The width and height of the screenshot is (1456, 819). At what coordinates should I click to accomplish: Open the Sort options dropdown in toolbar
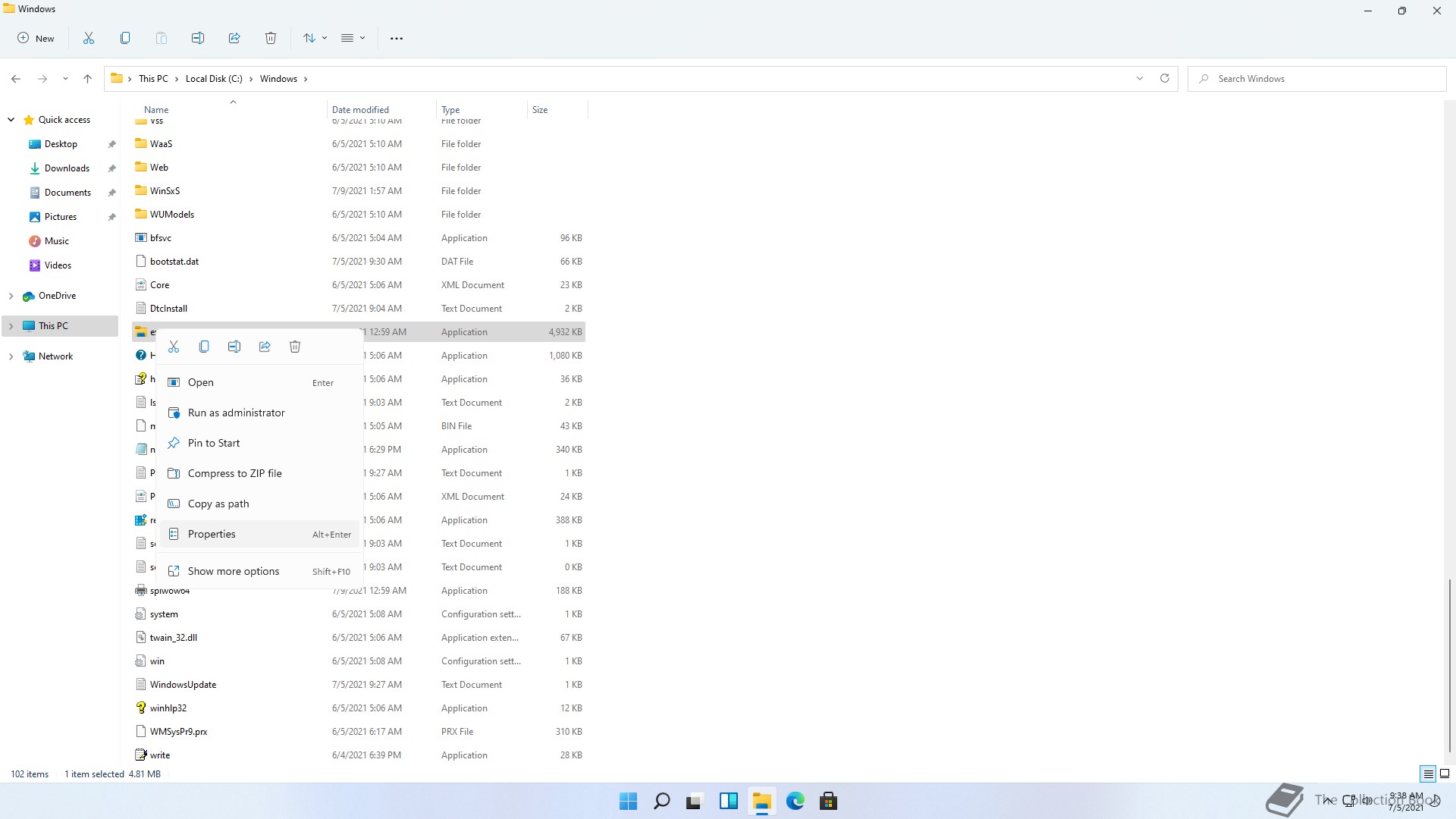point(315,38)
